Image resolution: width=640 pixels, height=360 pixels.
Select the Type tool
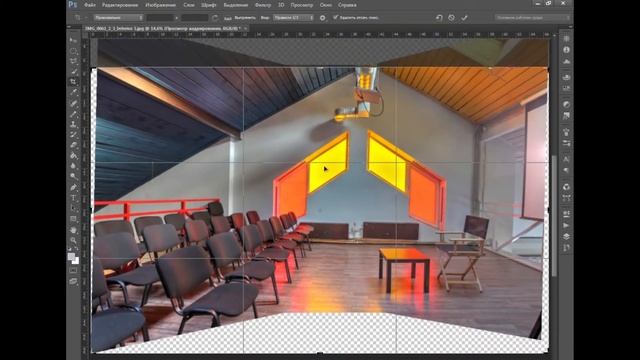coord(73,198)
